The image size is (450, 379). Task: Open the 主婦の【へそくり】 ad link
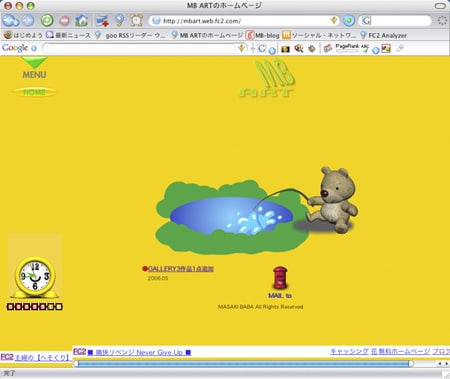coord(42,358)
